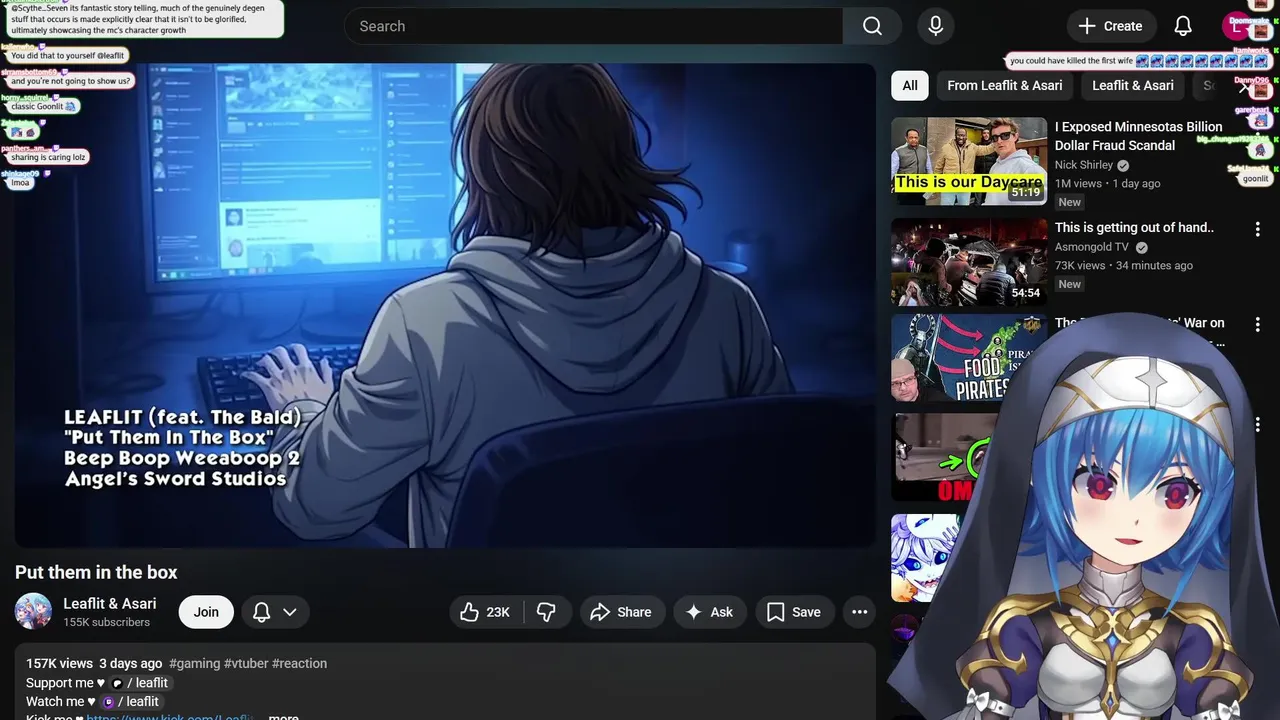Screen dimensions: 1280x720
Task: Click the #vtuber hashtag
Action: point(246,663)
